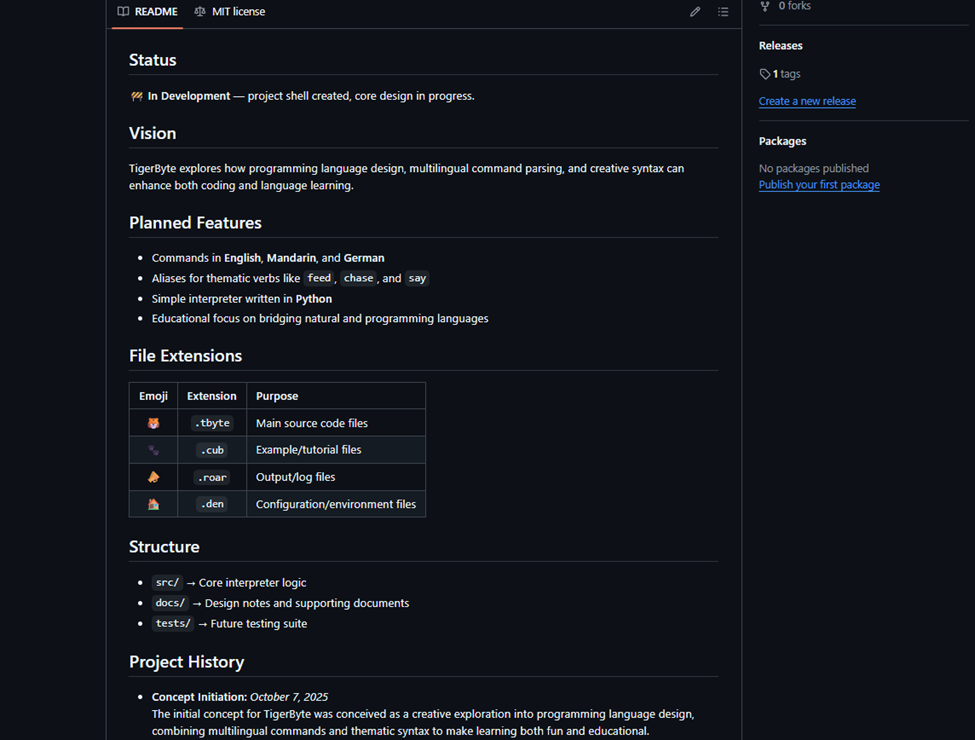975x740 pixels.
Task: Click the Packages heading
Action: point(782,141)
